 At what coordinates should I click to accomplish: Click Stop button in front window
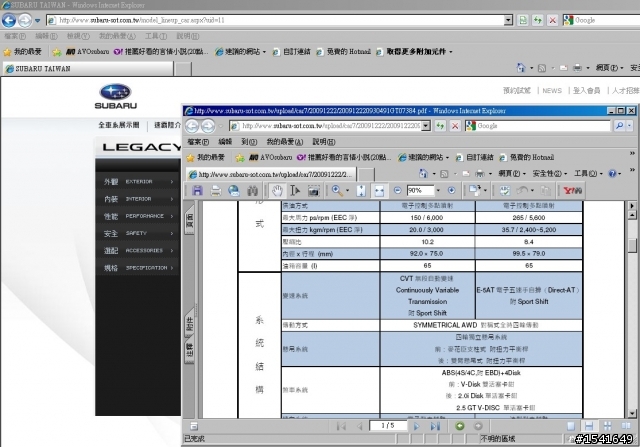pyautogui.click(x=455, y=126)
